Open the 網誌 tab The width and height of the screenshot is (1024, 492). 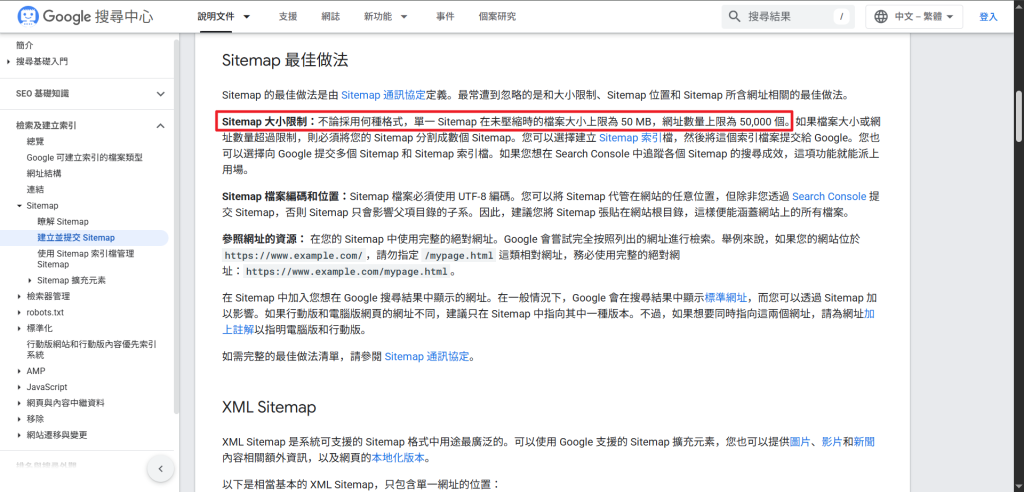click(x=330, y=16)
